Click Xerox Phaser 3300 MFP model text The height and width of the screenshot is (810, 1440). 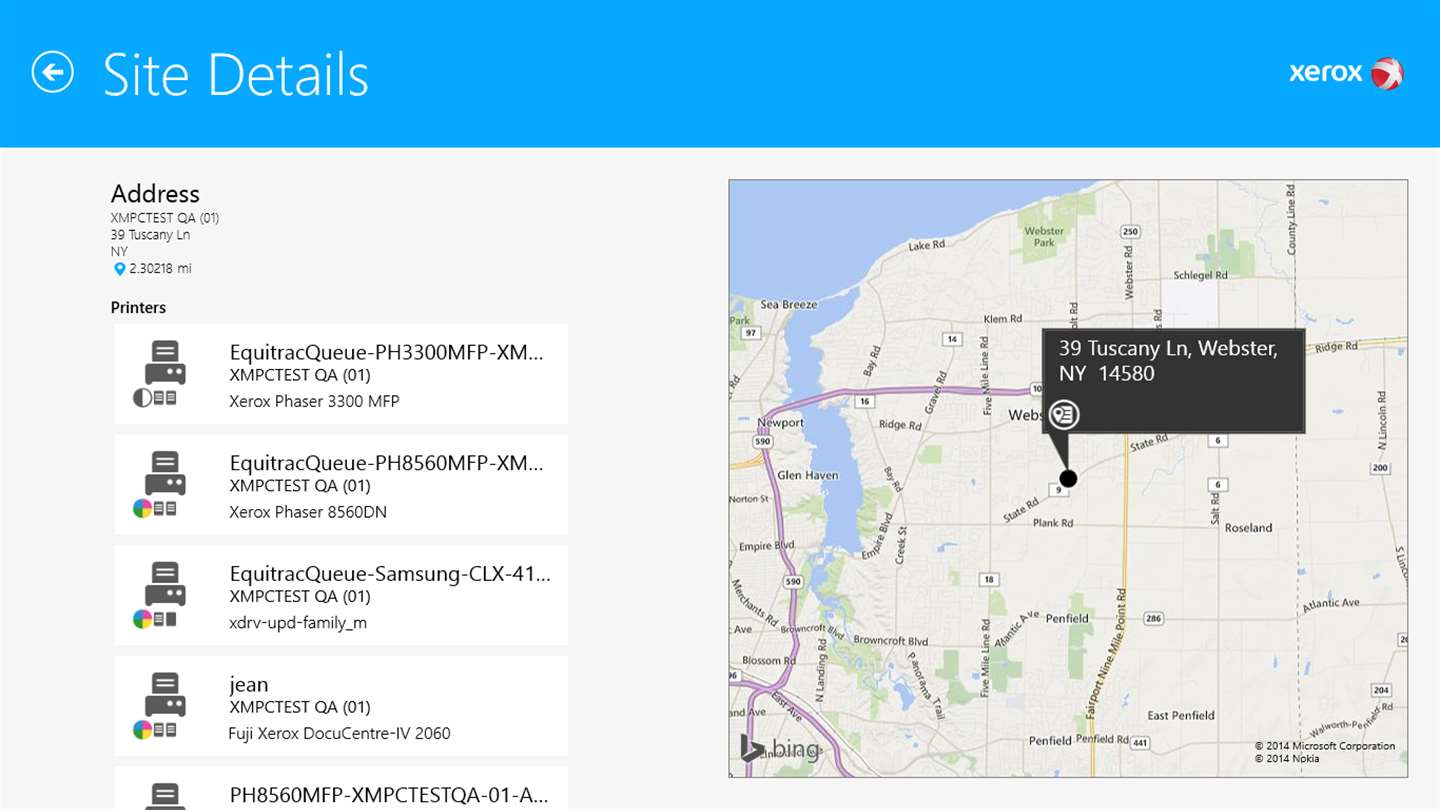[314, 401]
